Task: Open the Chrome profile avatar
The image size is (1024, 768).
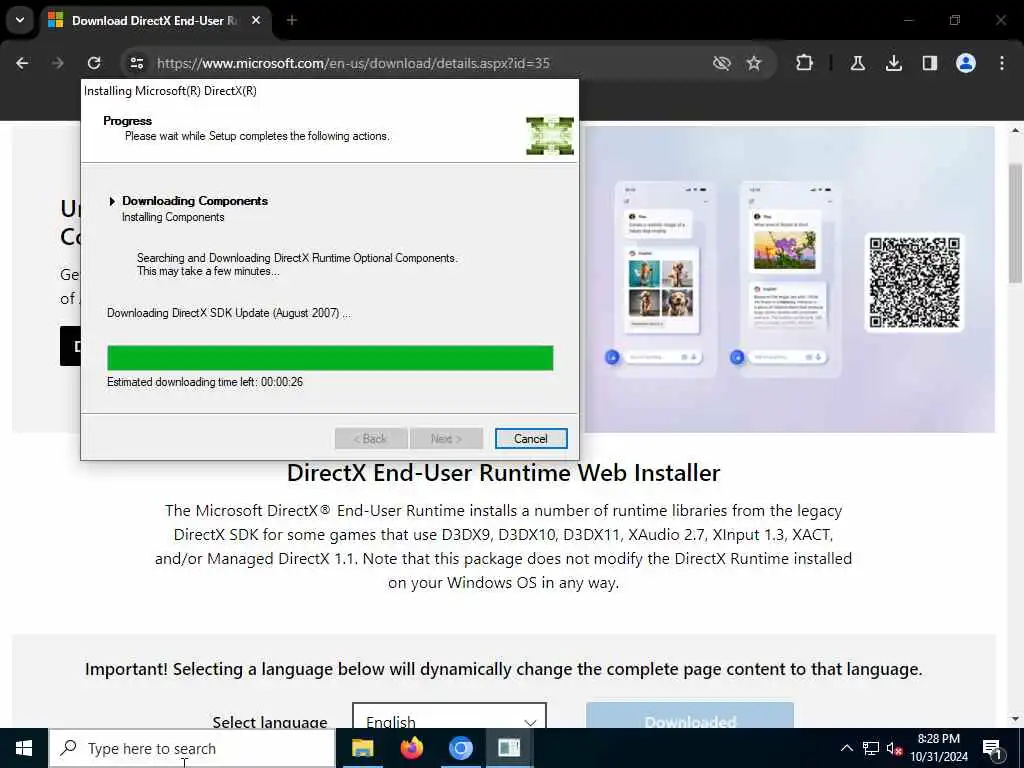Action: pos(966,63)
